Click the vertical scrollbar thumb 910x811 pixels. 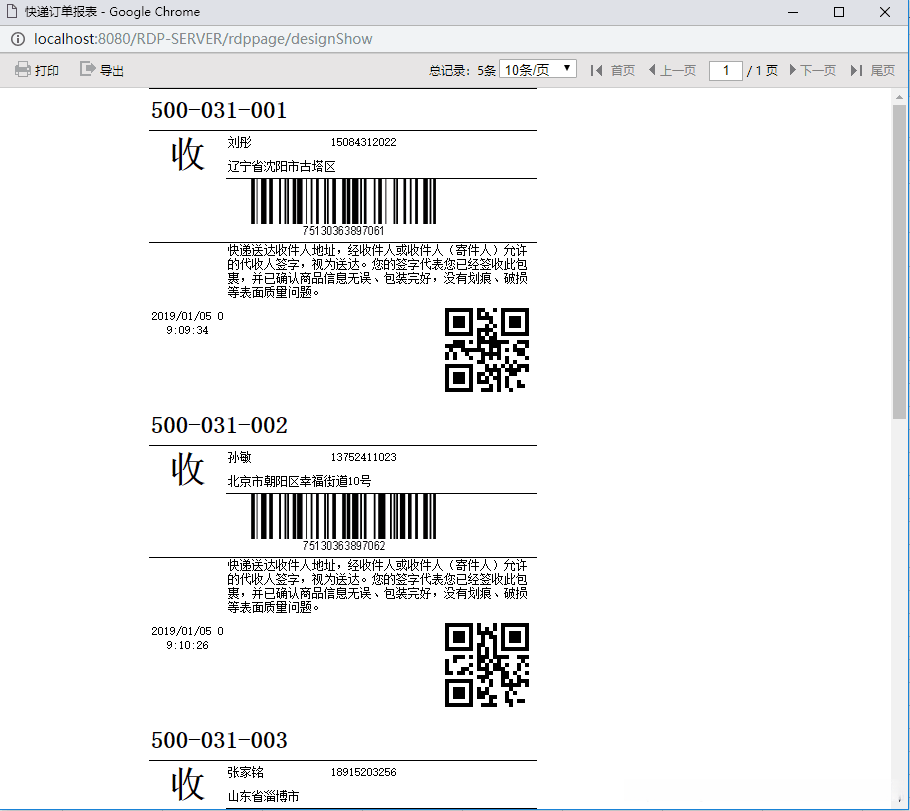coord(899,261)
